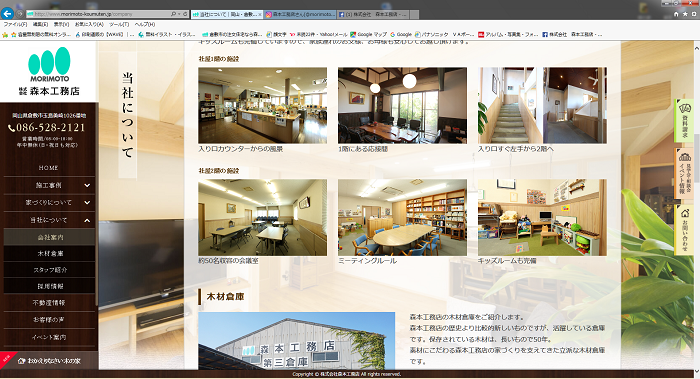Go to スタッフ紹介 in the sidebar

pyautogui.click(x=49, y=270)
